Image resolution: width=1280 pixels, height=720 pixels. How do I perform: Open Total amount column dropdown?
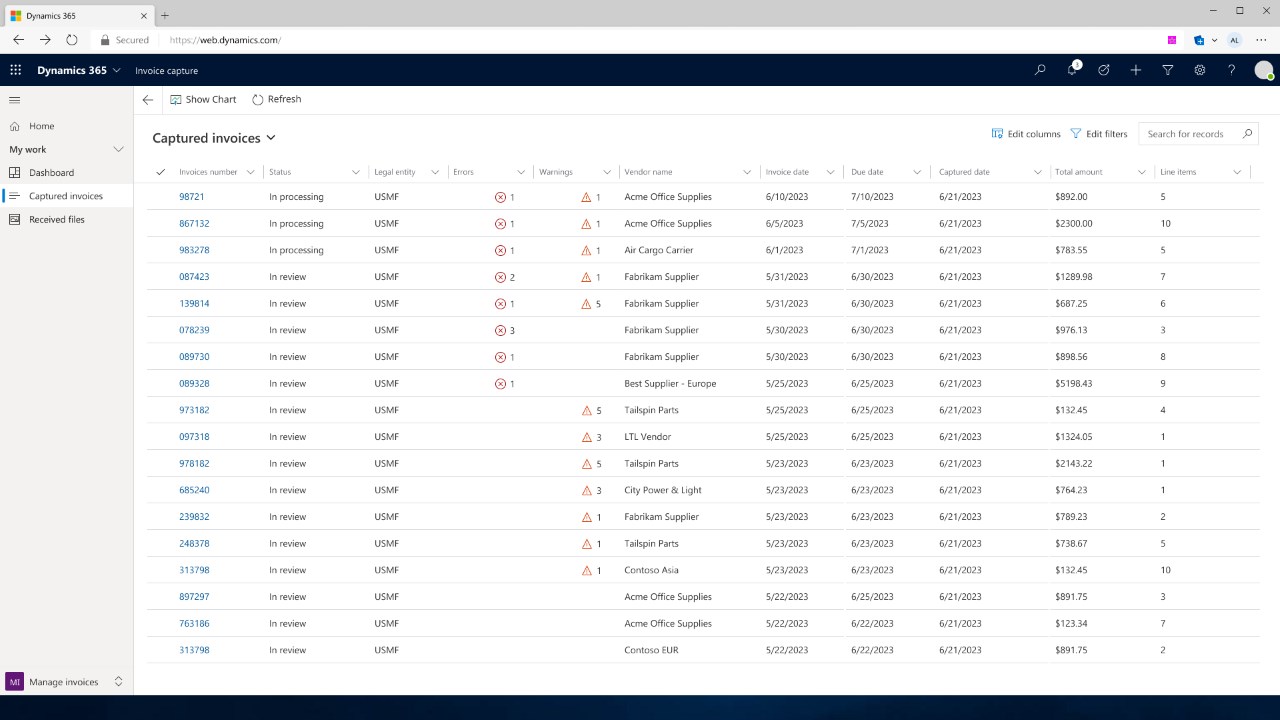tap(1142, 172)
